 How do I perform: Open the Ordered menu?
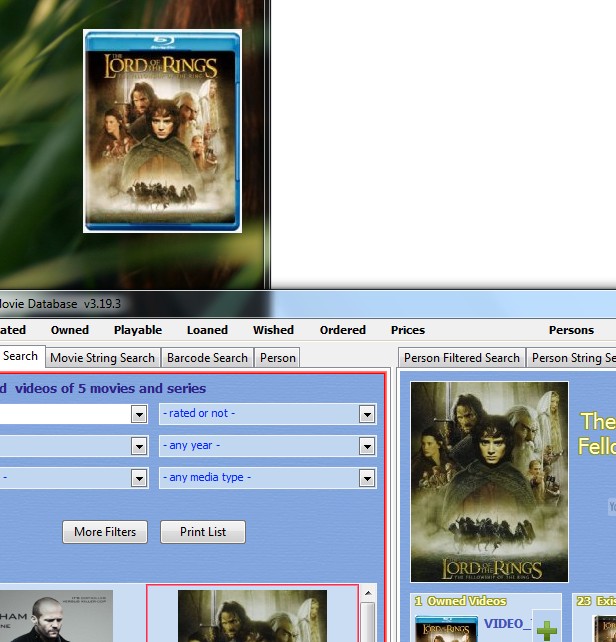(x=342, y=330)
